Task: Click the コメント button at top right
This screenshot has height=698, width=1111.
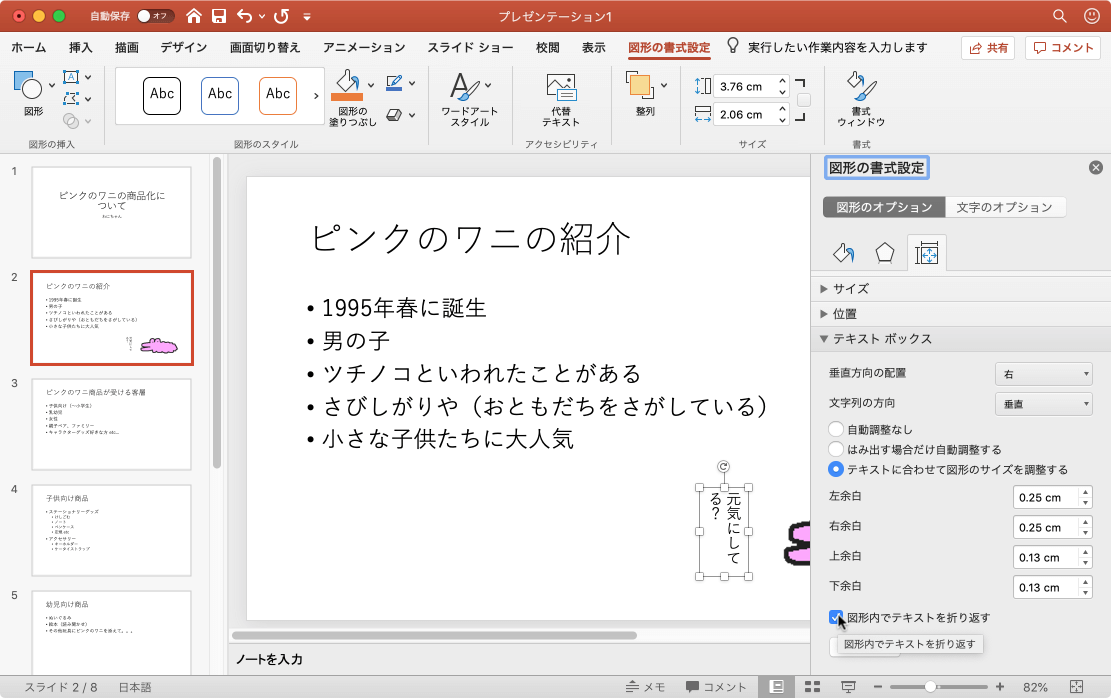Action: tap(1062, 48)
